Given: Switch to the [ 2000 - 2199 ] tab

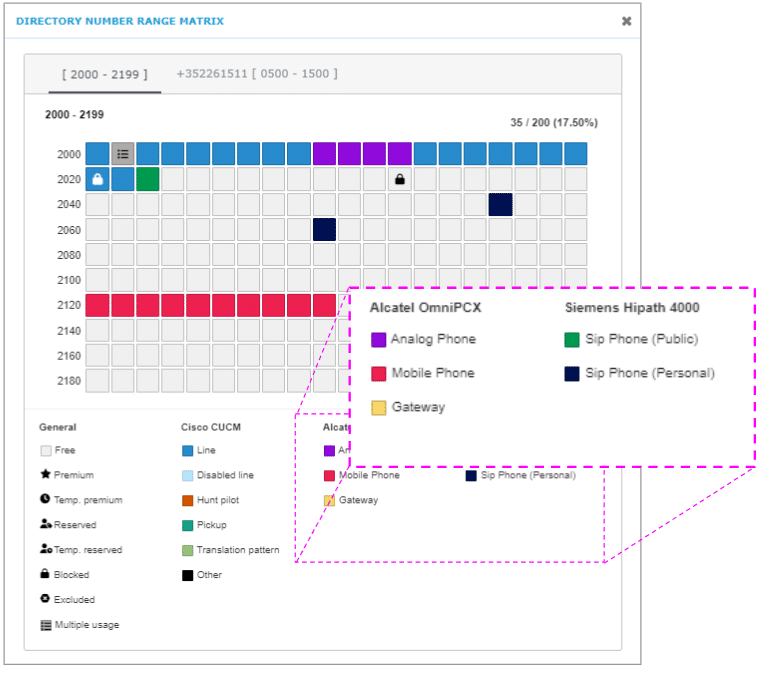Looking at the screenshot, I should (105, 74).
